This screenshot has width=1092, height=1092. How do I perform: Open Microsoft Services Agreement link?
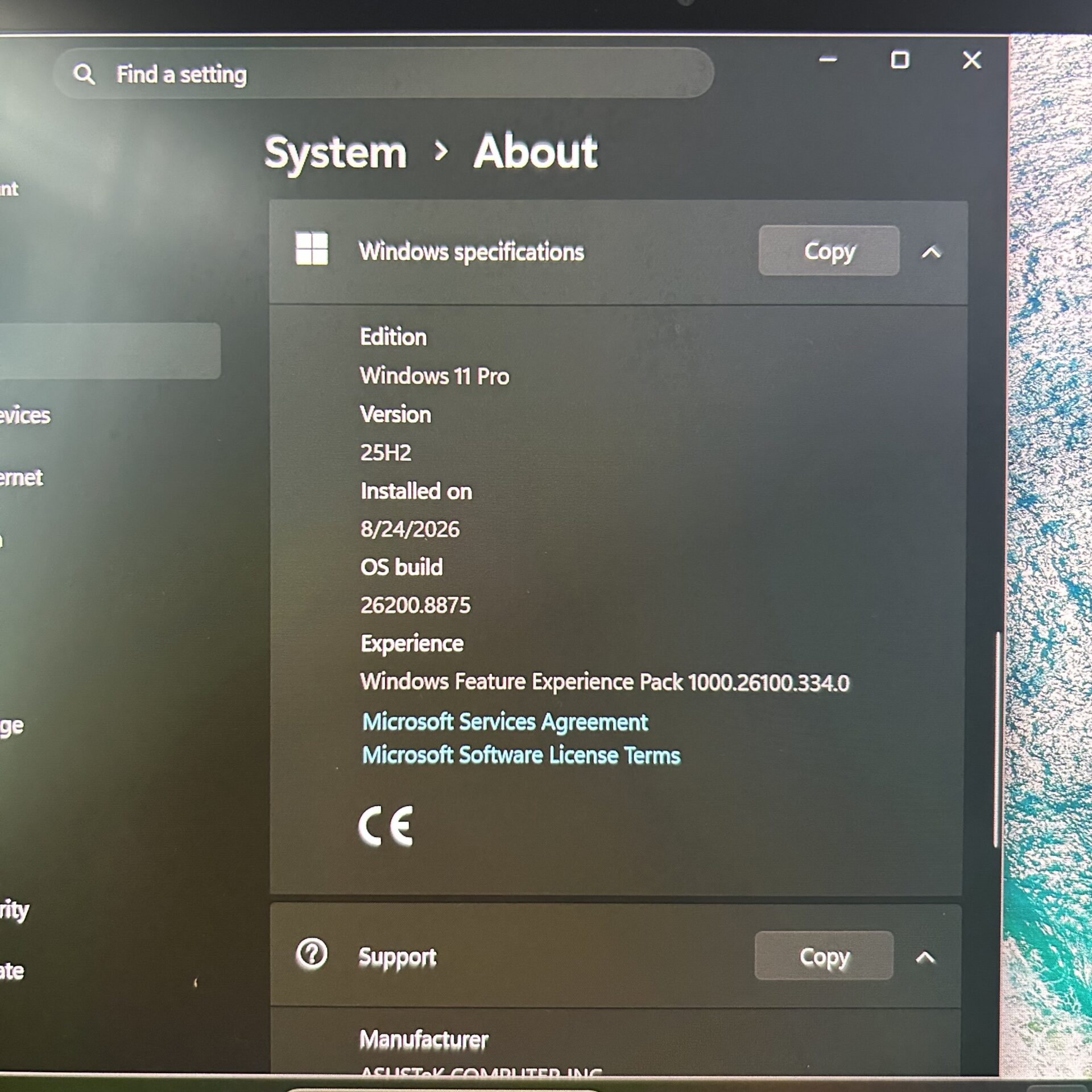(x=505, y=722)
